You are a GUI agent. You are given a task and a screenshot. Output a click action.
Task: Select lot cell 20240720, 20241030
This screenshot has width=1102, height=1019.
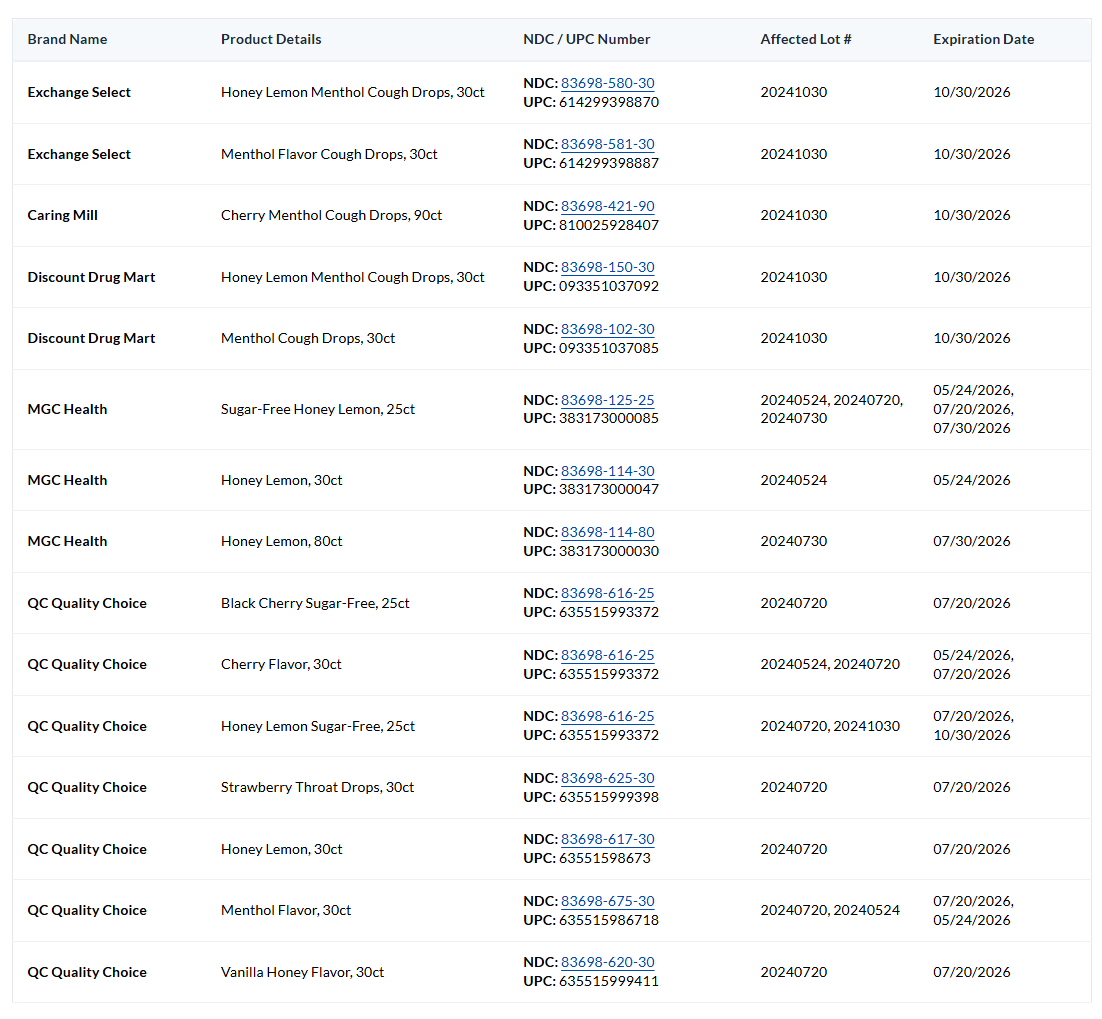point(830,726)
